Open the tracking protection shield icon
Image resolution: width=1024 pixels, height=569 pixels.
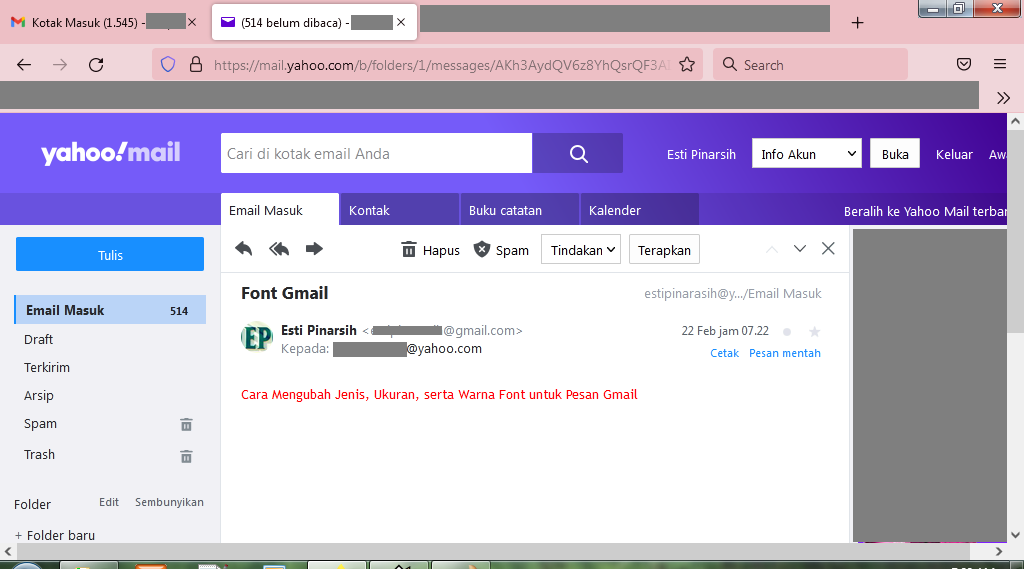tap(168, 65)
